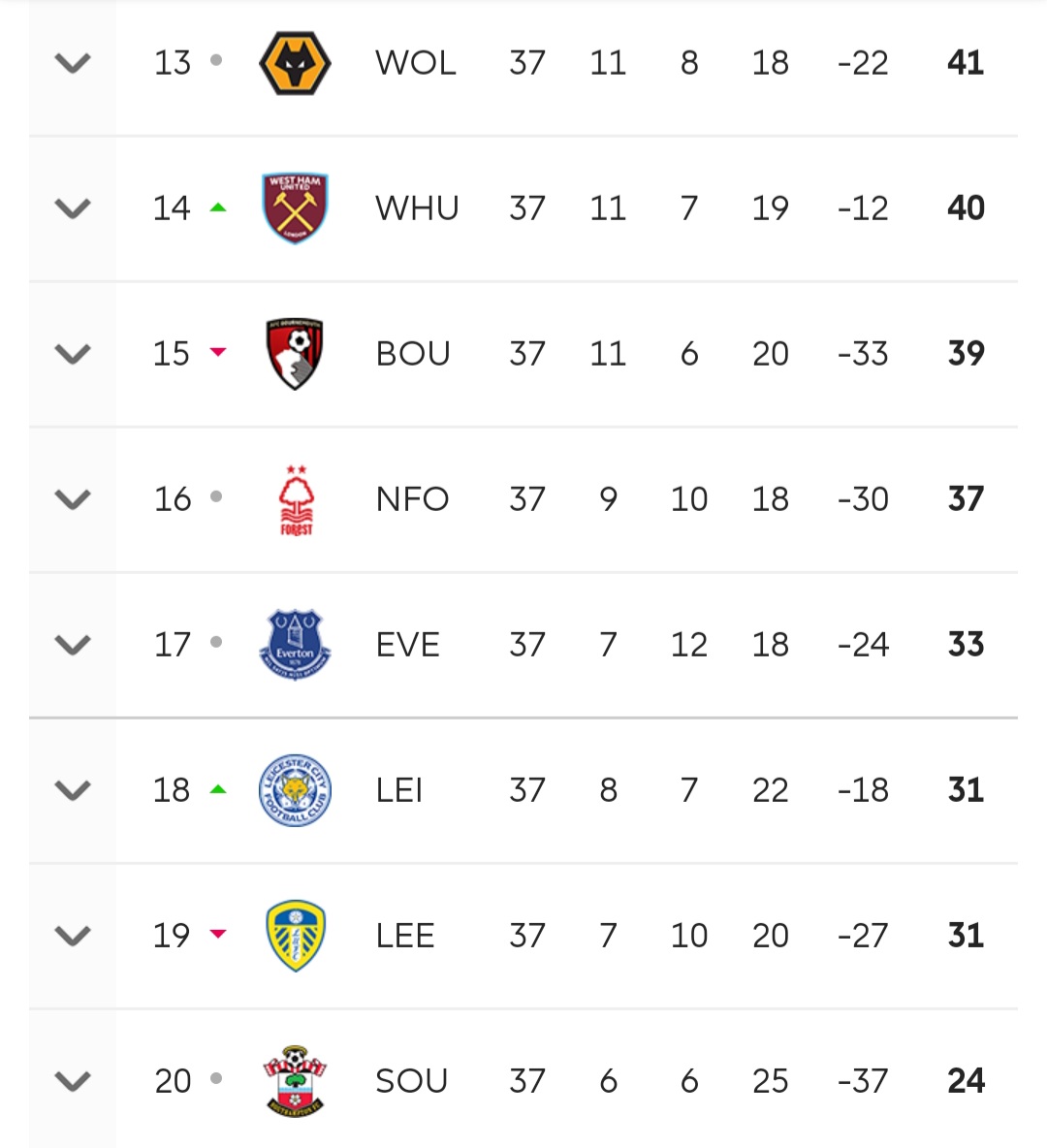Screen dimensions: 1047x1148
Task: Click Everton's 33 points value
Action: (966, 645)
